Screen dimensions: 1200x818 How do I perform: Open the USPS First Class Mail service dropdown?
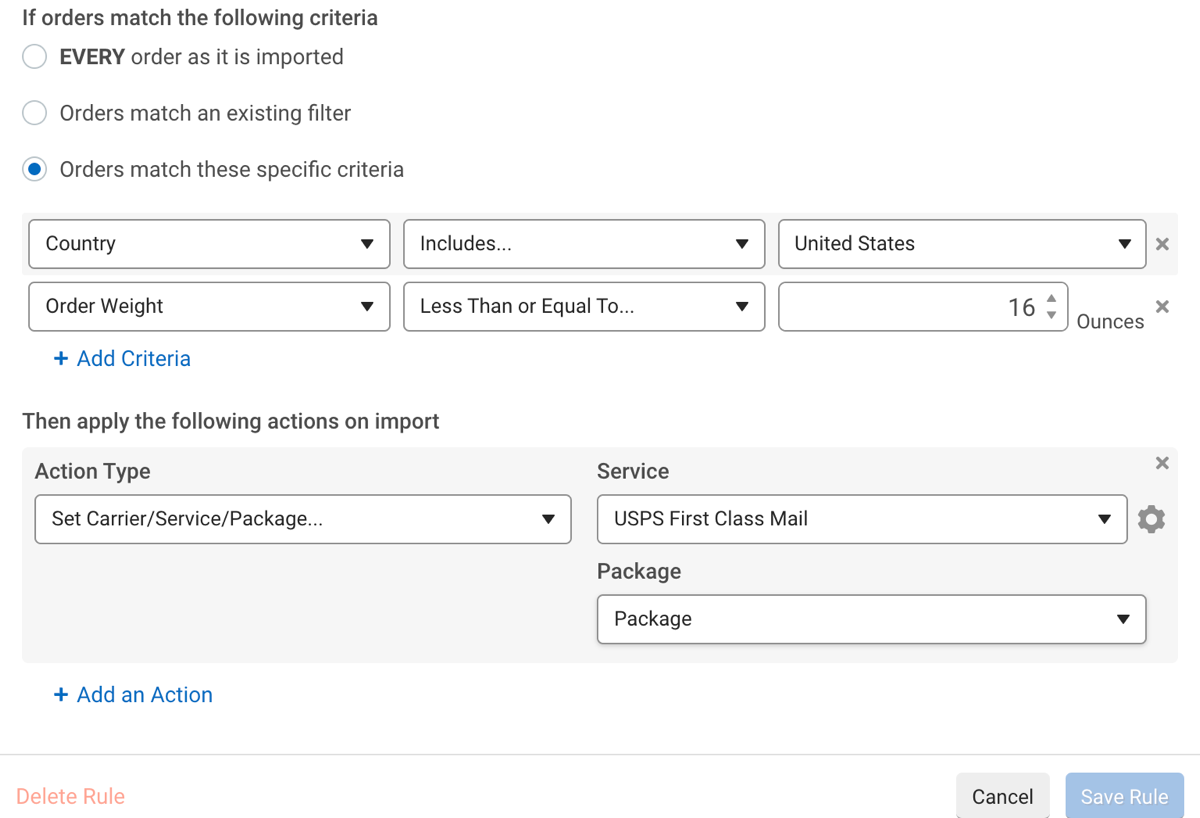click(862, 519)
